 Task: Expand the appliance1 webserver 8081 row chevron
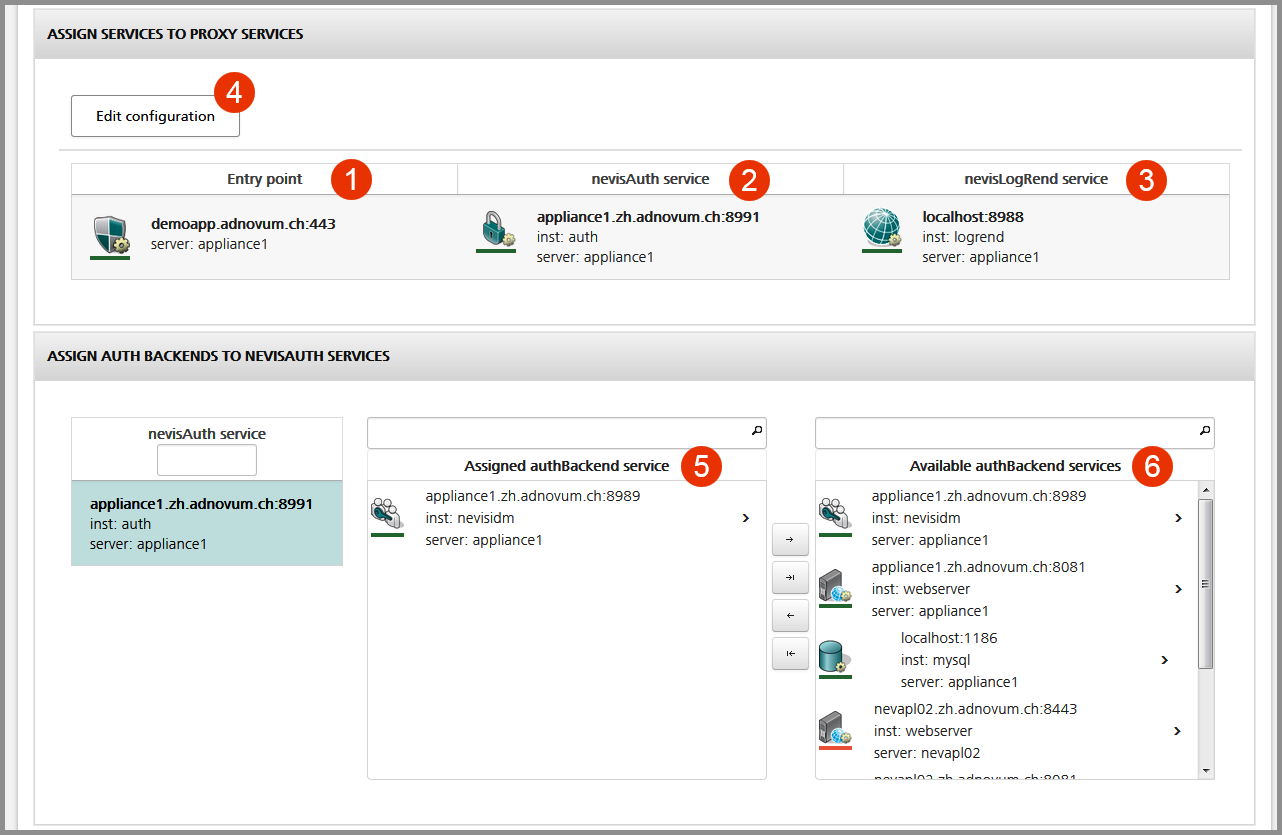click(1178, 589)
